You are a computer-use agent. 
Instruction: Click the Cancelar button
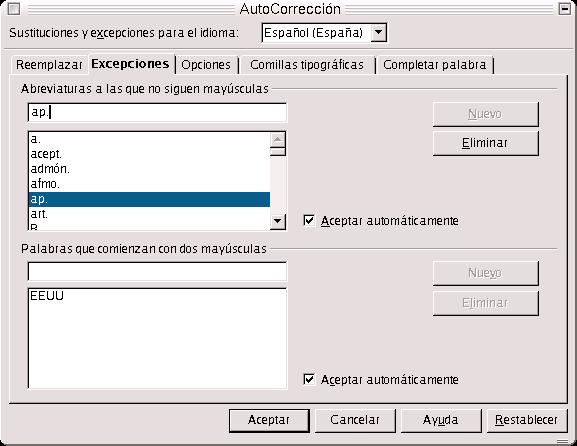pos(355,420)
